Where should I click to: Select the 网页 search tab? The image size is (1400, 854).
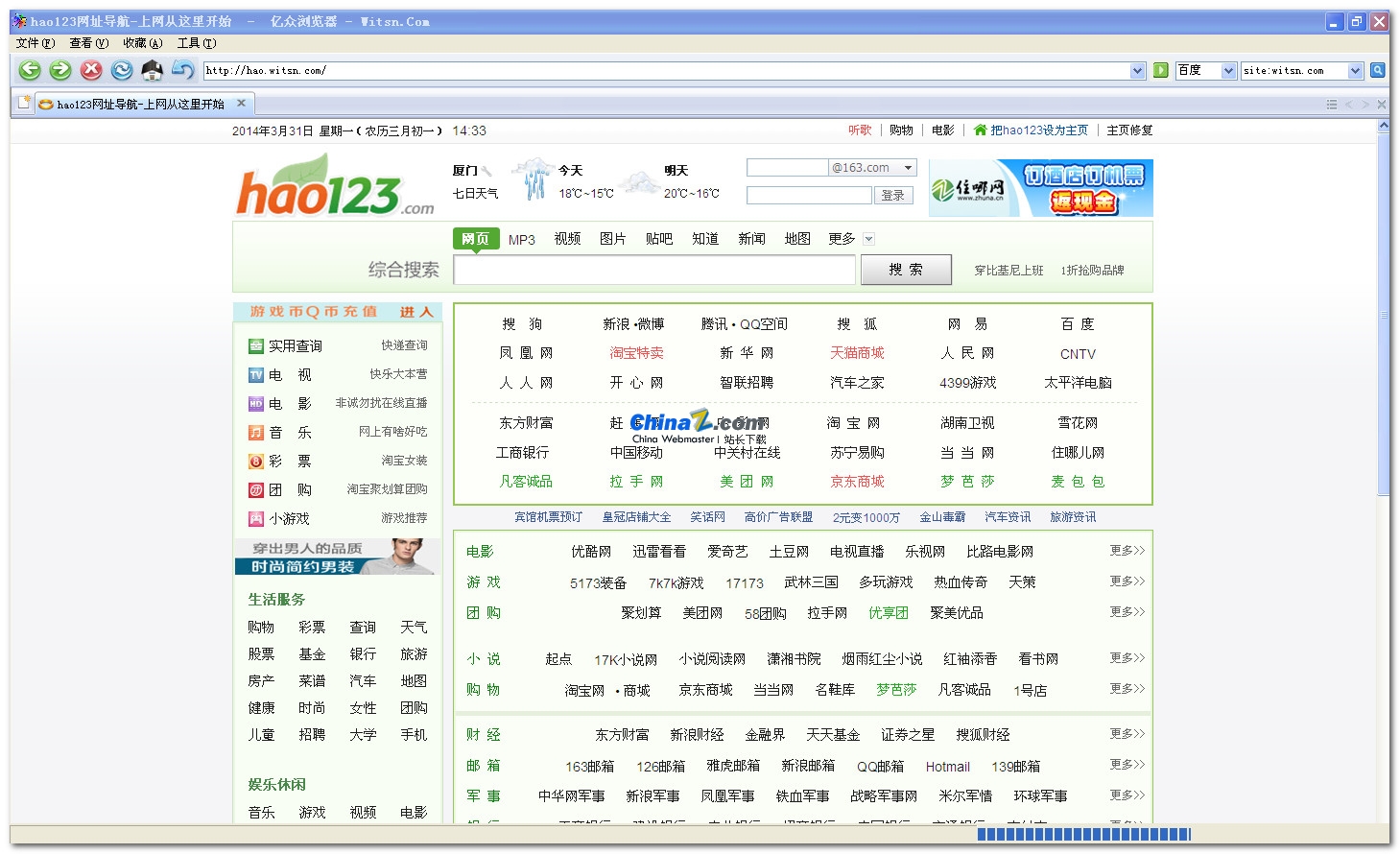click(476, 239)
